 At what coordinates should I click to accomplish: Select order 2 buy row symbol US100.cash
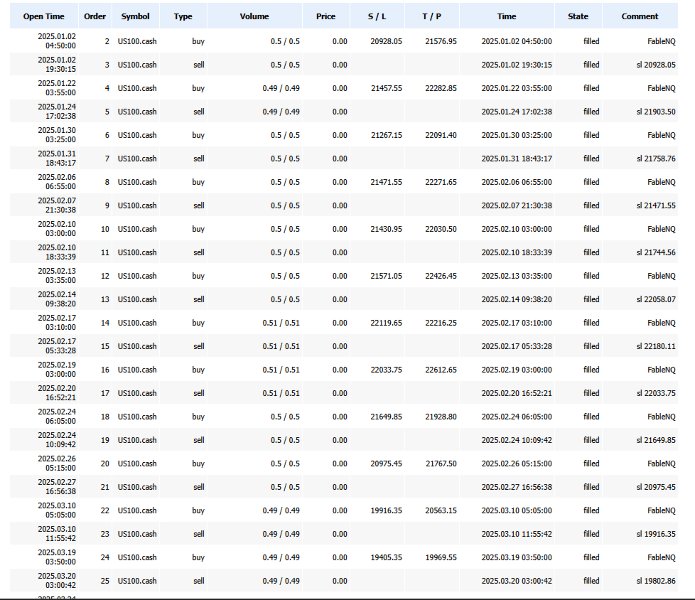137,41
